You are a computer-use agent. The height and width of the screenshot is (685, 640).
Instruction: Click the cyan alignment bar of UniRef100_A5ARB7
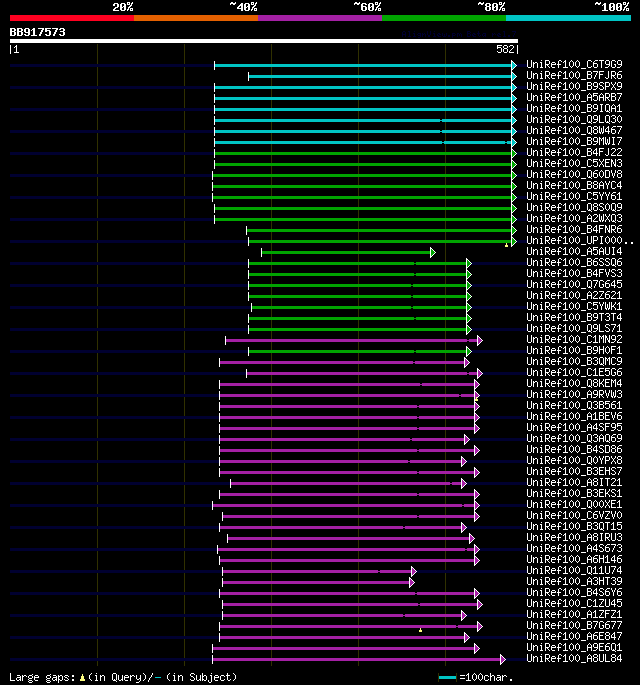(363, 98)
